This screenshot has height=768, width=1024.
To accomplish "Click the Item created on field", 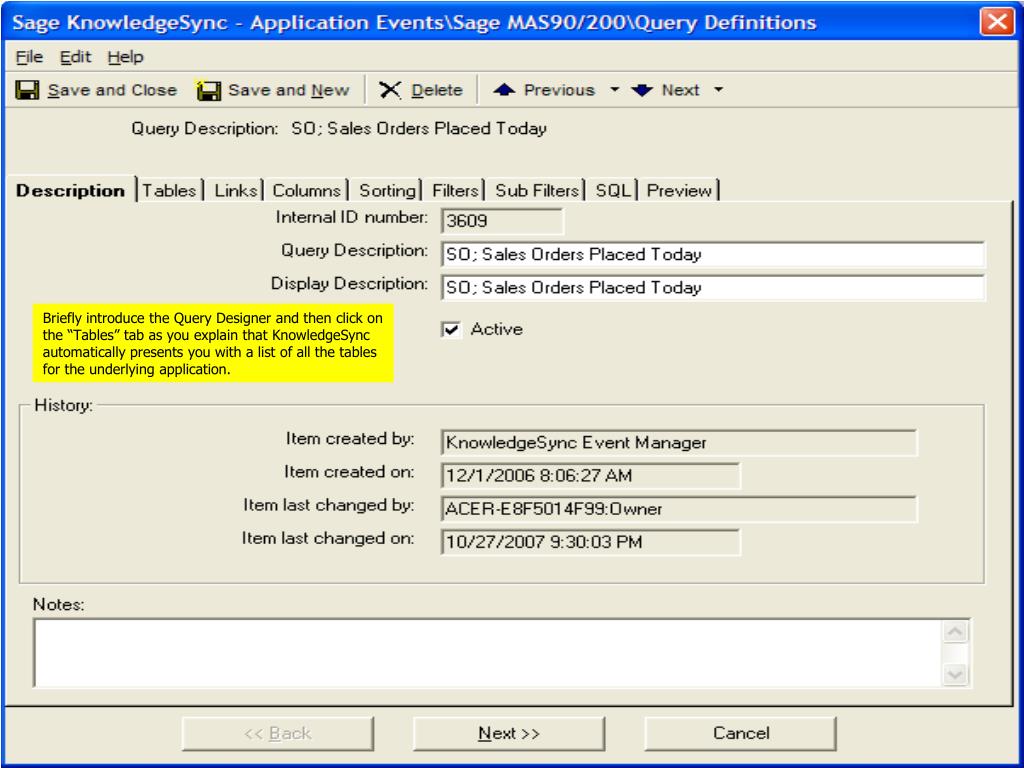I will (591, 475).
